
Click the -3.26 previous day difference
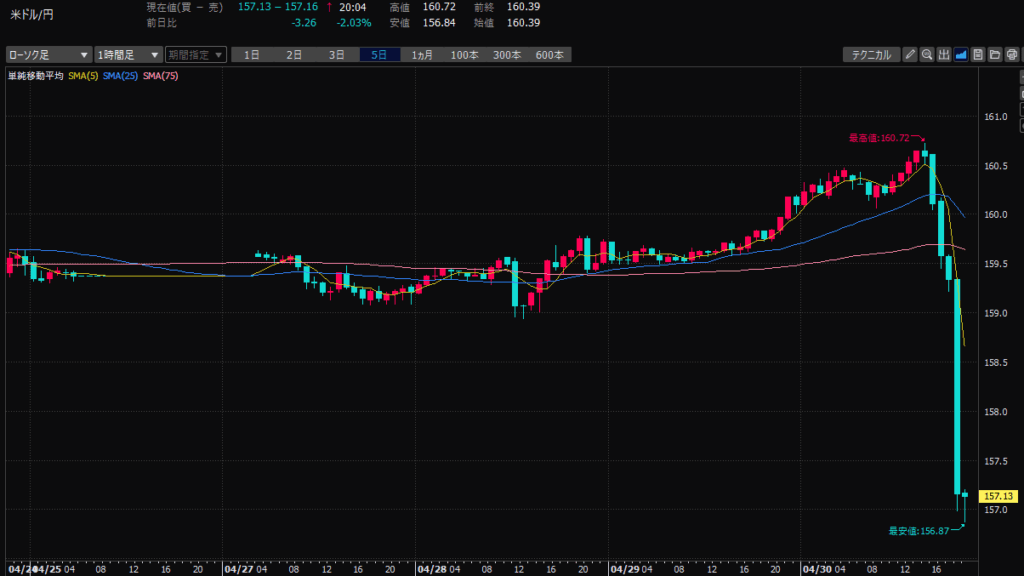tap(304, 23)
